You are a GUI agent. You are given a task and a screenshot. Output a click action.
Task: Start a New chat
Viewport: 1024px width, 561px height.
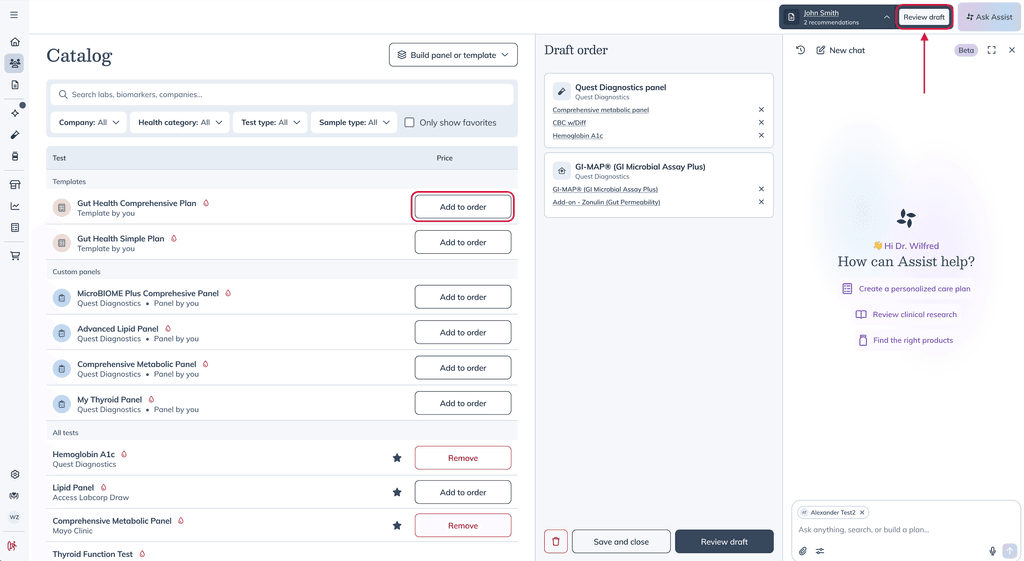(840, 50)
